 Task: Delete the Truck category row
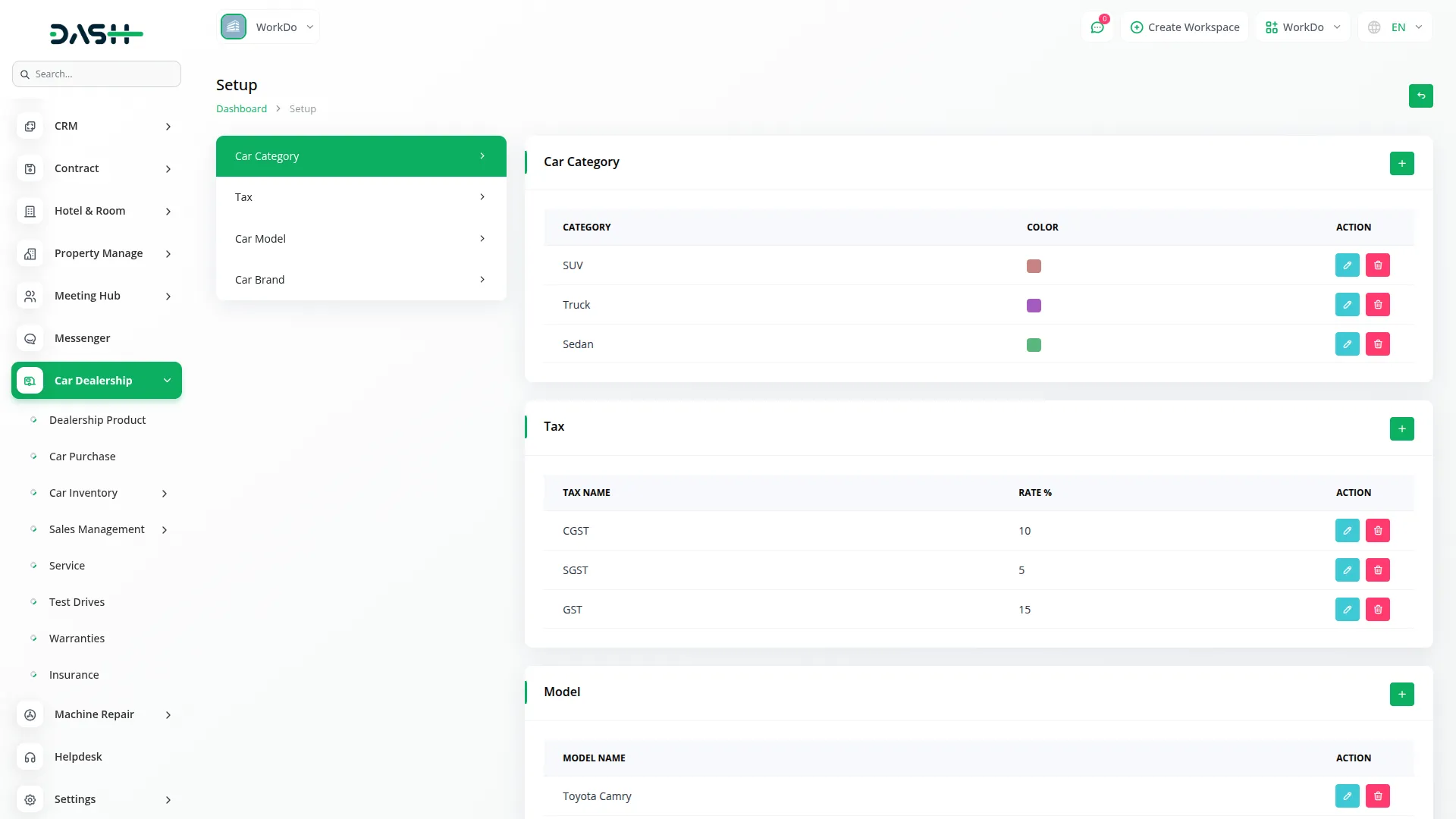coord(1377,305)
